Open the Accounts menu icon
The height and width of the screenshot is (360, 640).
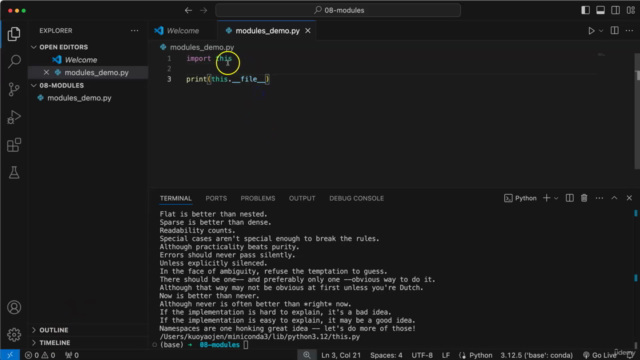14,307
